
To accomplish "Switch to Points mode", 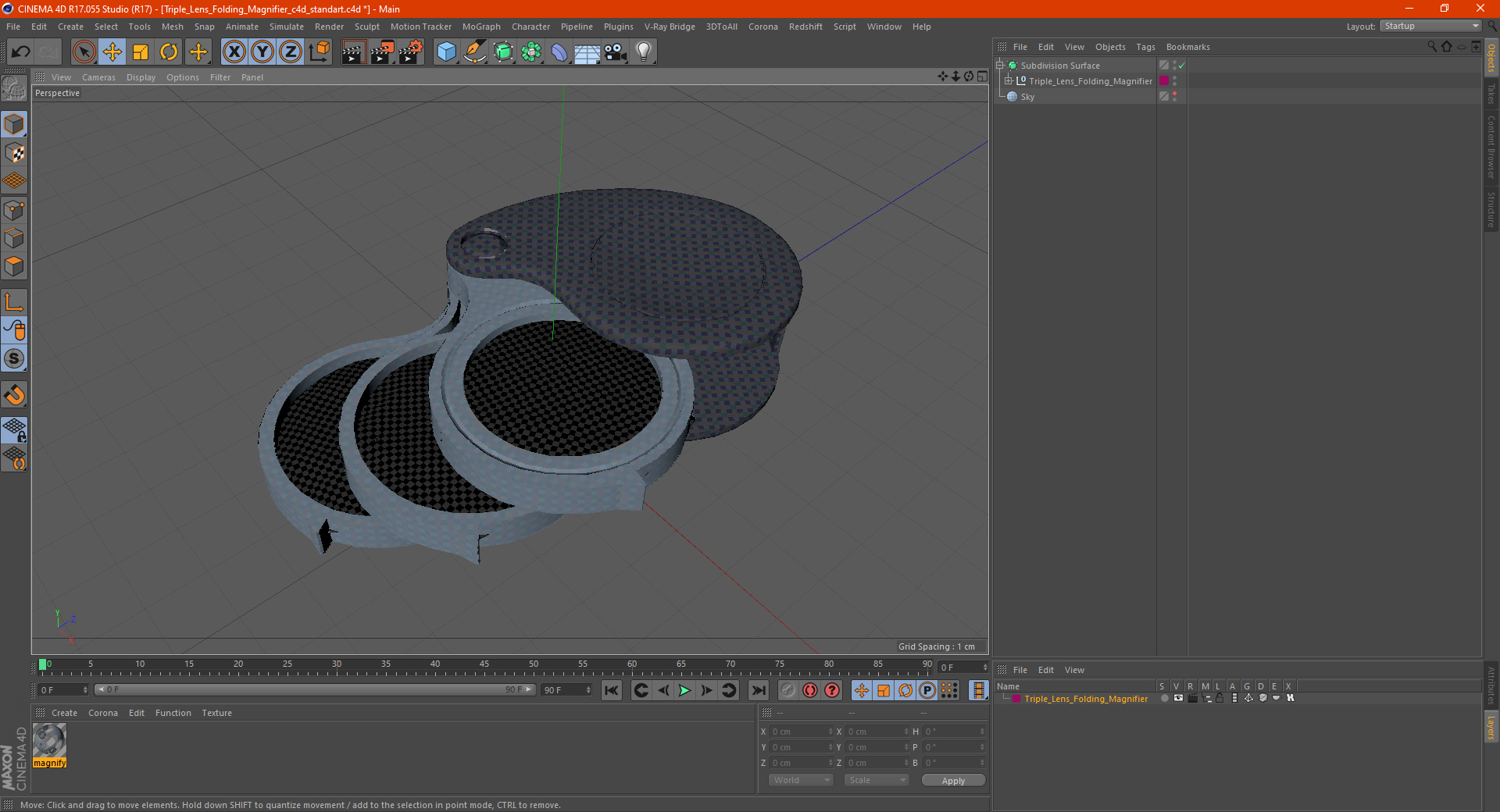I will (14, 210).
